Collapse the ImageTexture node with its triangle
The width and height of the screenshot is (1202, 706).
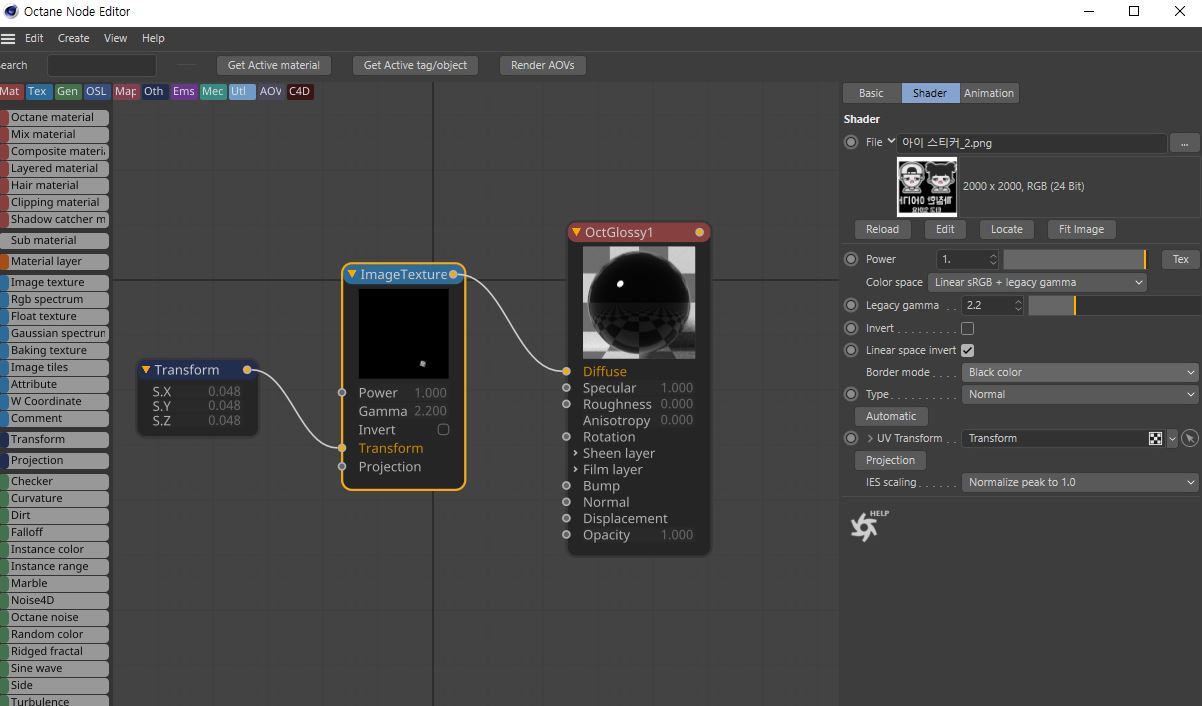click(352, 274)
